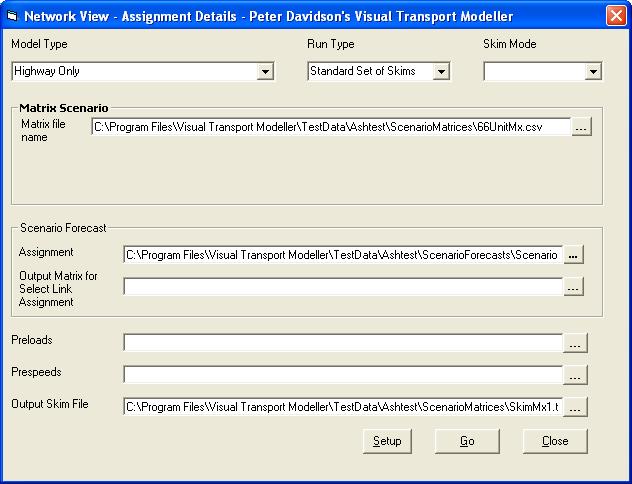Click the Output Matrix for Select Link Assignment label
This screenshot has width=632, height=484.
tap(58, 289)
